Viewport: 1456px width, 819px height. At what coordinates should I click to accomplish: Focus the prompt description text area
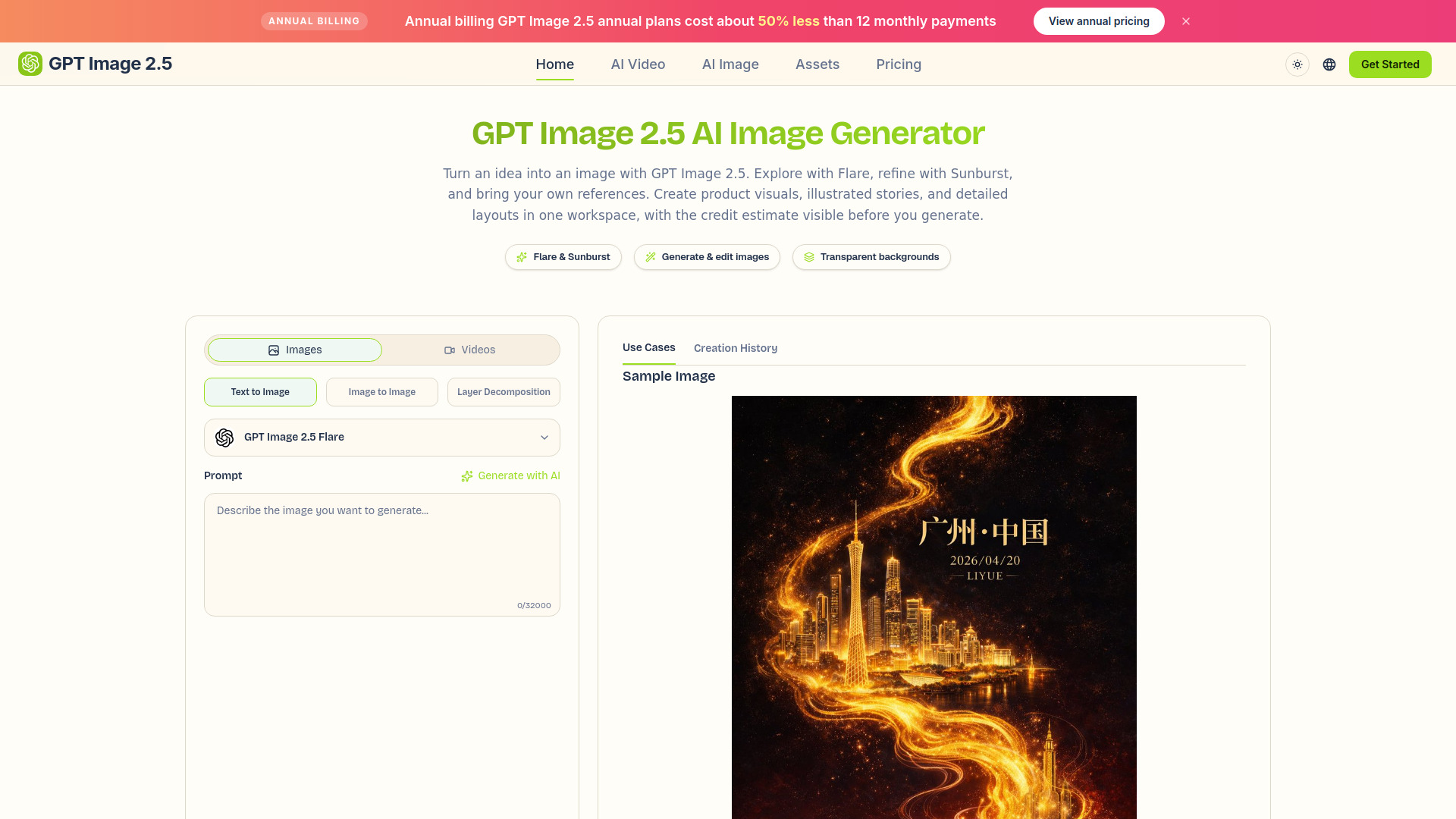pyautogui.click(x=382, y=555)
